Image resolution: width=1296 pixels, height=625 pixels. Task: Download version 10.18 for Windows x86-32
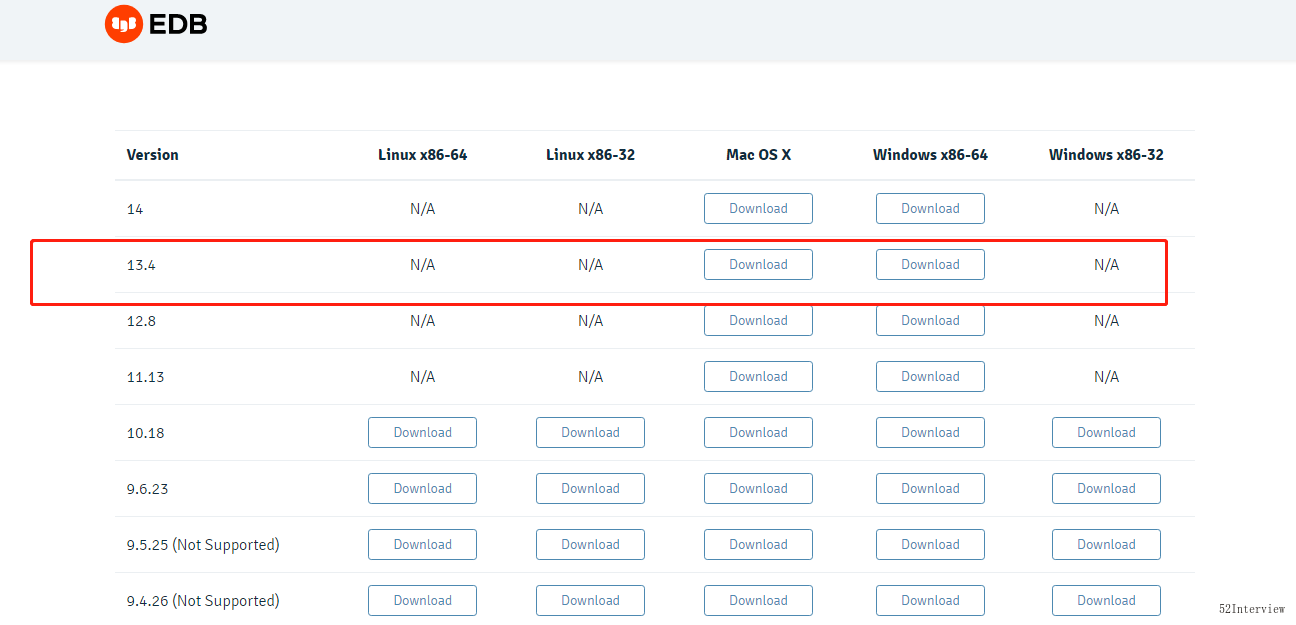click(x=1106, y=433)
